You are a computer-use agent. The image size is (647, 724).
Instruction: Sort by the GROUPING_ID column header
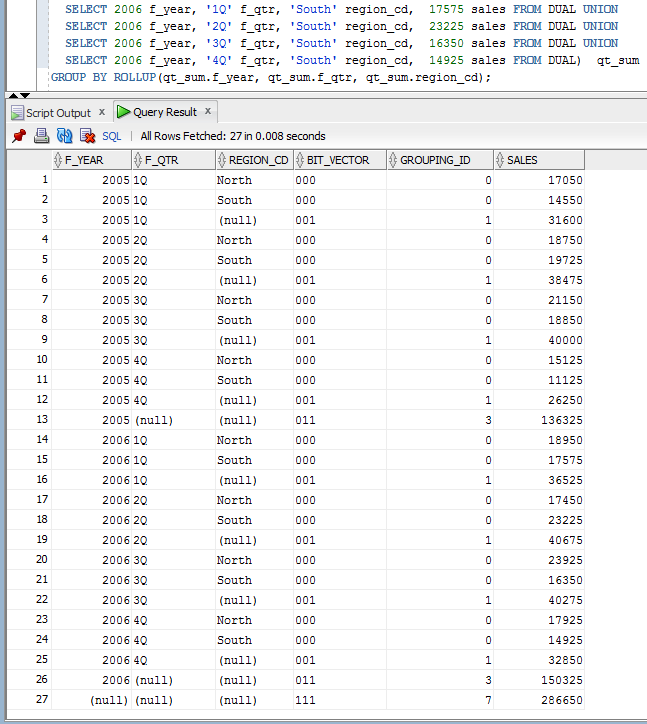(440, 160)
